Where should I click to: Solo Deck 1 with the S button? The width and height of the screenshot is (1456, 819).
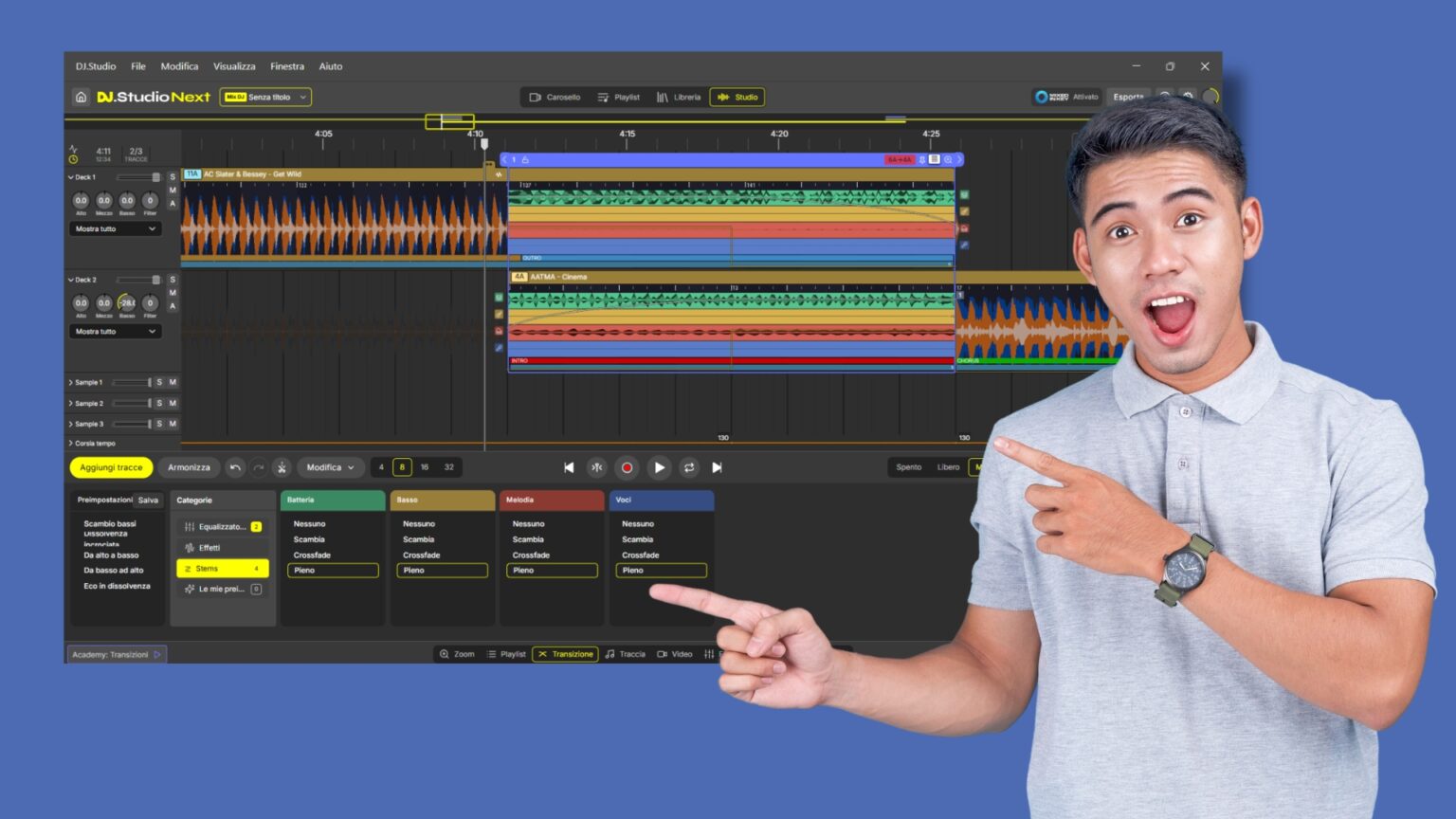(173, 177)
